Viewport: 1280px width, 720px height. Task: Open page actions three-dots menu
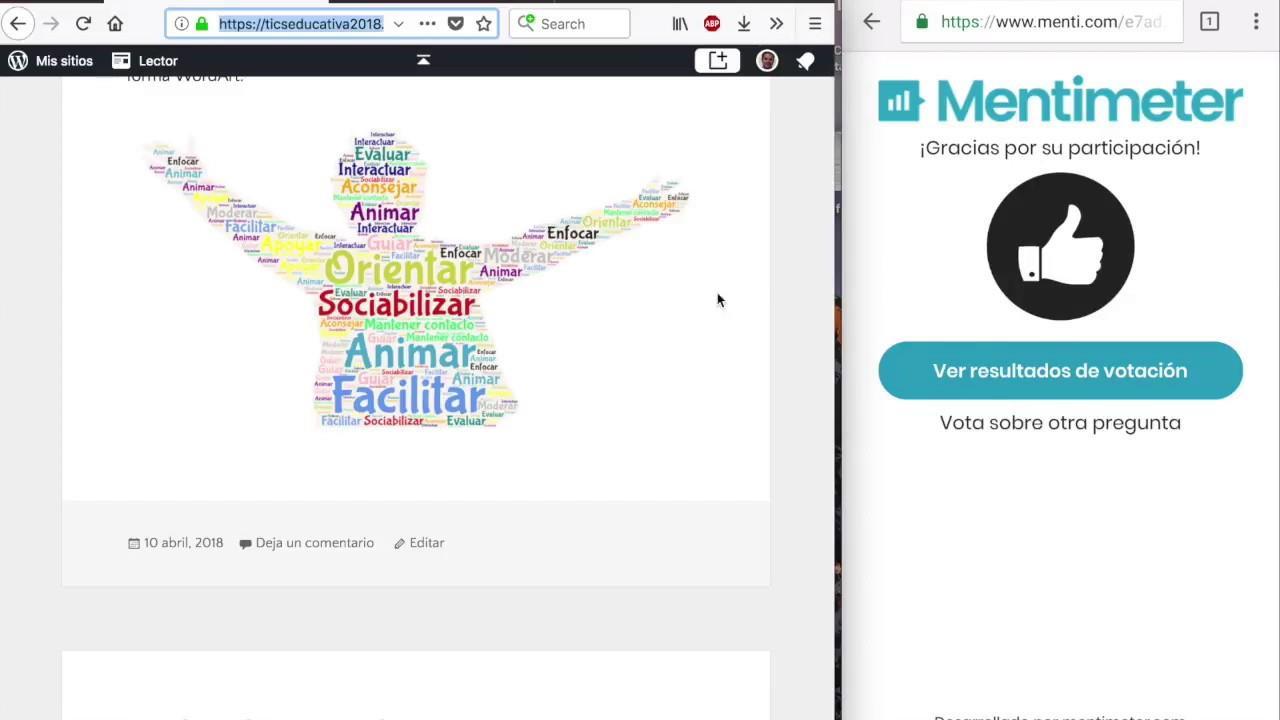[427, 24]
